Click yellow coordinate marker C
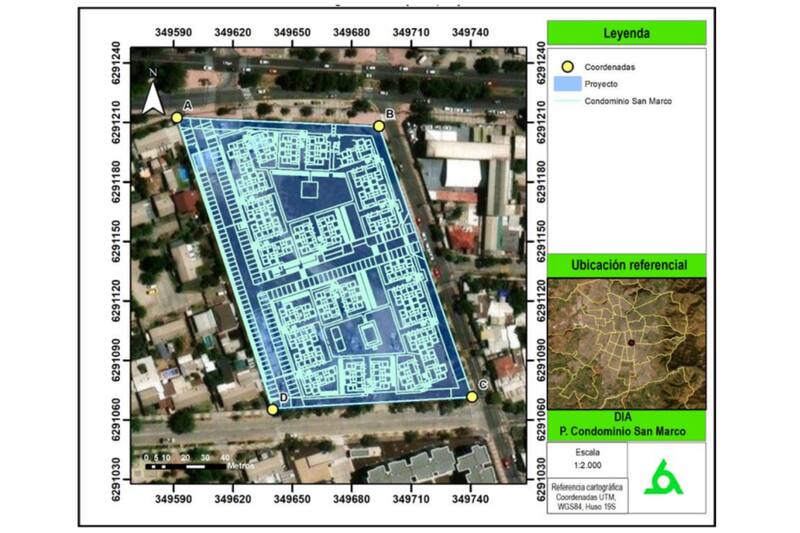Image resolution: width=800 pixels, height=533 pixels. [x=472, y=396]
